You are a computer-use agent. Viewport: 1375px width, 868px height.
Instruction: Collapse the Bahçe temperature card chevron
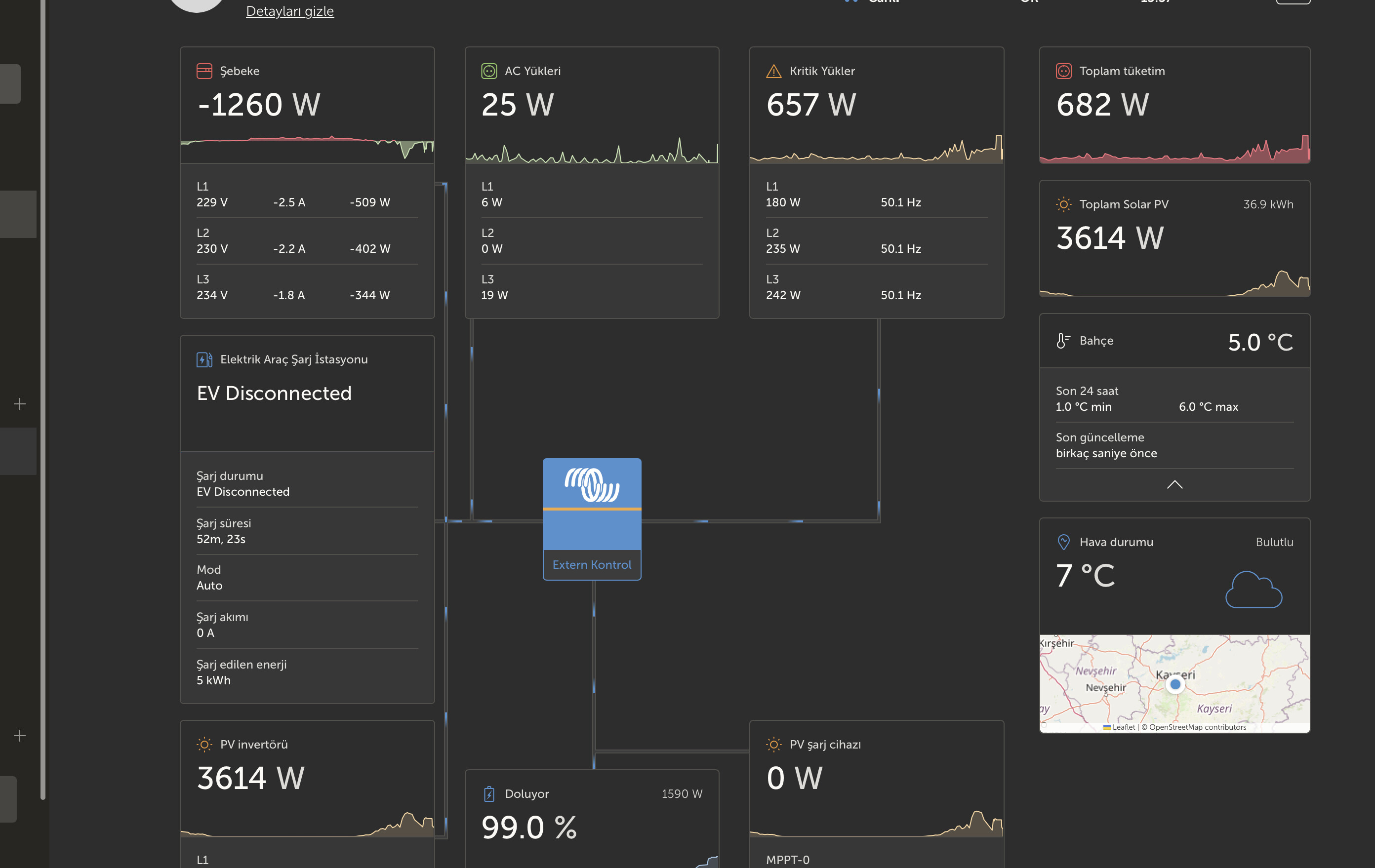click(1174, 484)
